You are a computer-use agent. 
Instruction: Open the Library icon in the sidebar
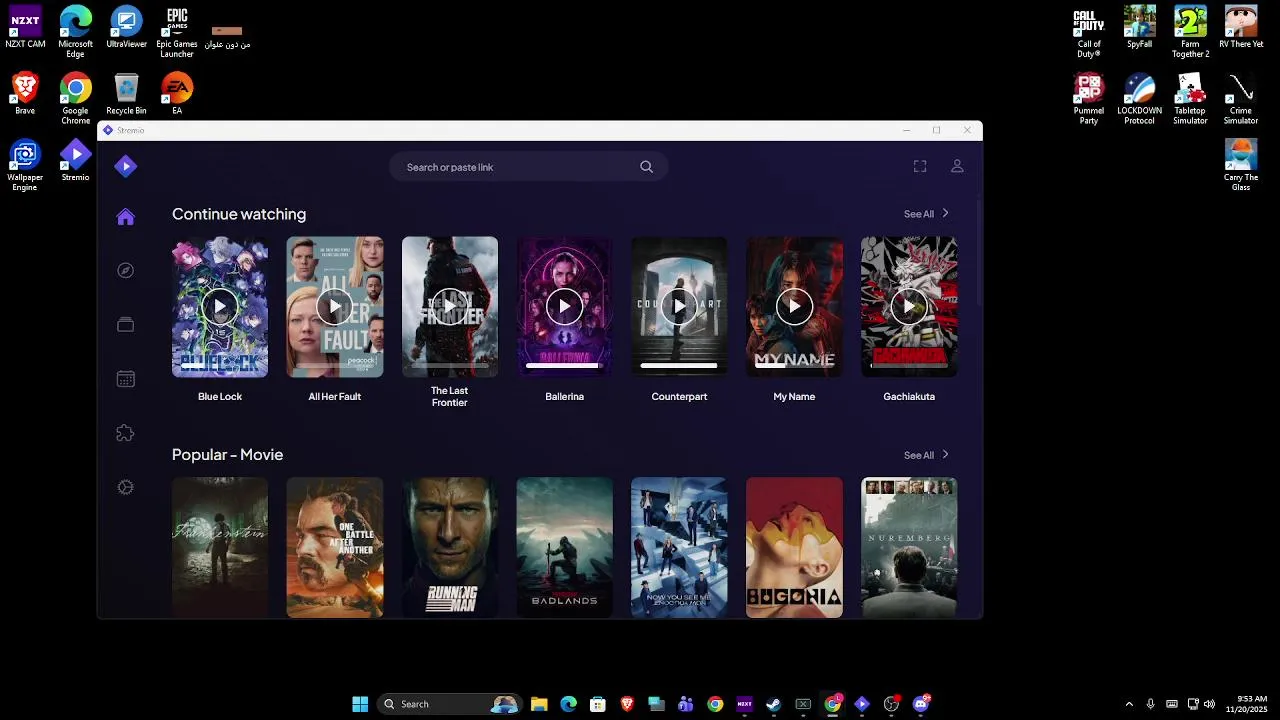pos(125,325)
